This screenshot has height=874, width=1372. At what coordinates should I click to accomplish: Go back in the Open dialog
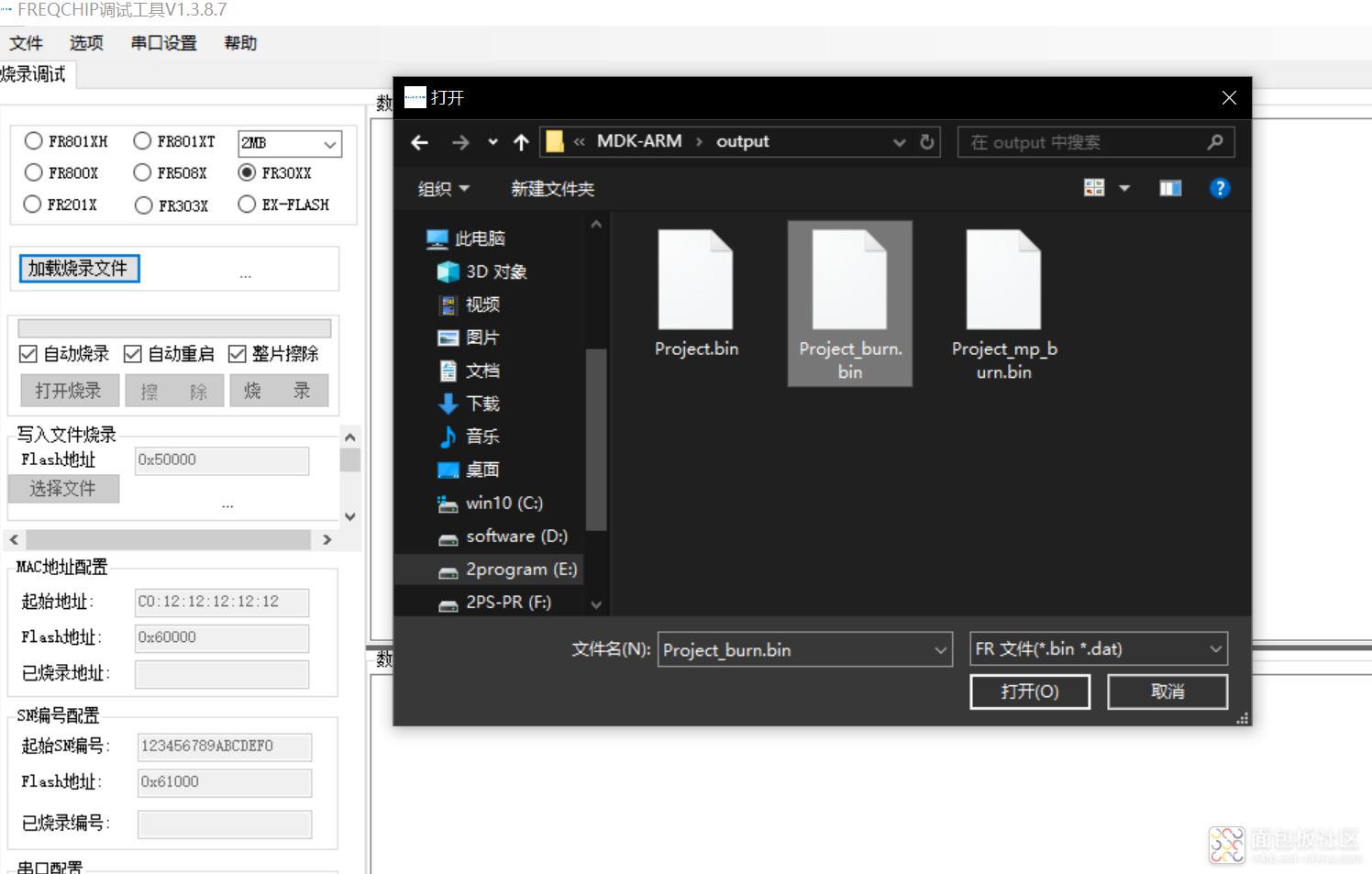click(420, 142)
